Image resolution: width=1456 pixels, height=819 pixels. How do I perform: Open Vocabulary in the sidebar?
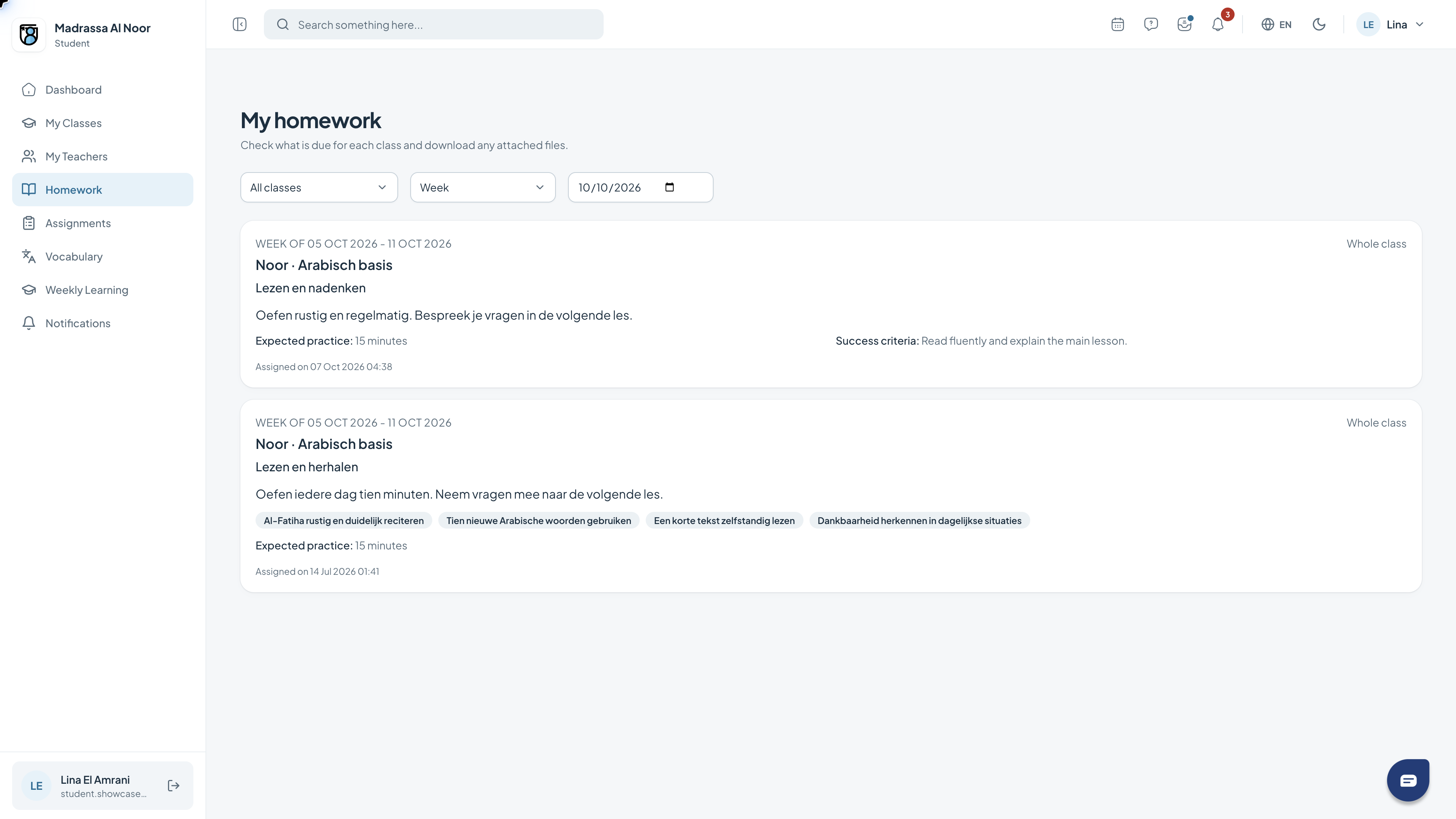point(102,257)
